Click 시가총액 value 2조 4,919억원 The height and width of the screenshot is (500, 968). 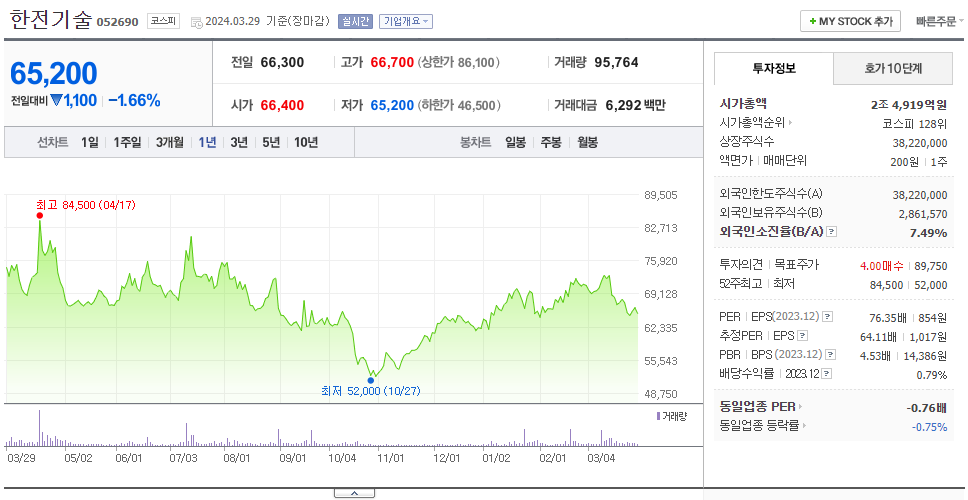pos(909,105)
